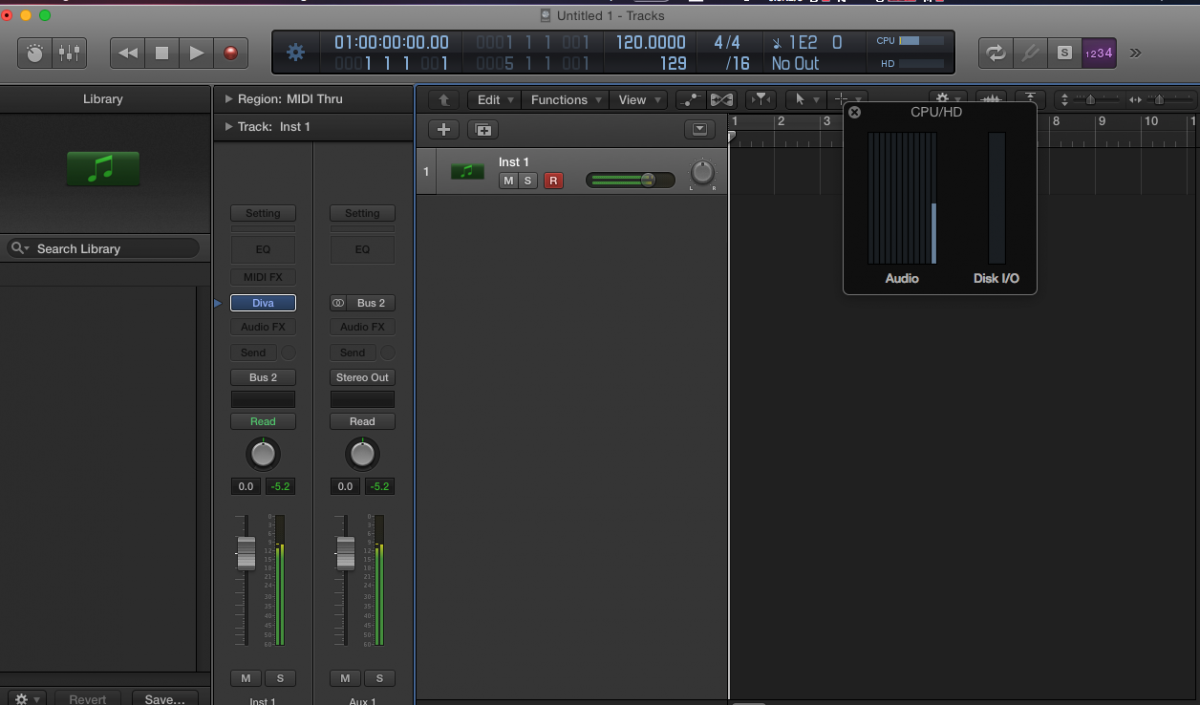Open the Edit dropdown menu
1200x705 pixels.
coord(495,100)
